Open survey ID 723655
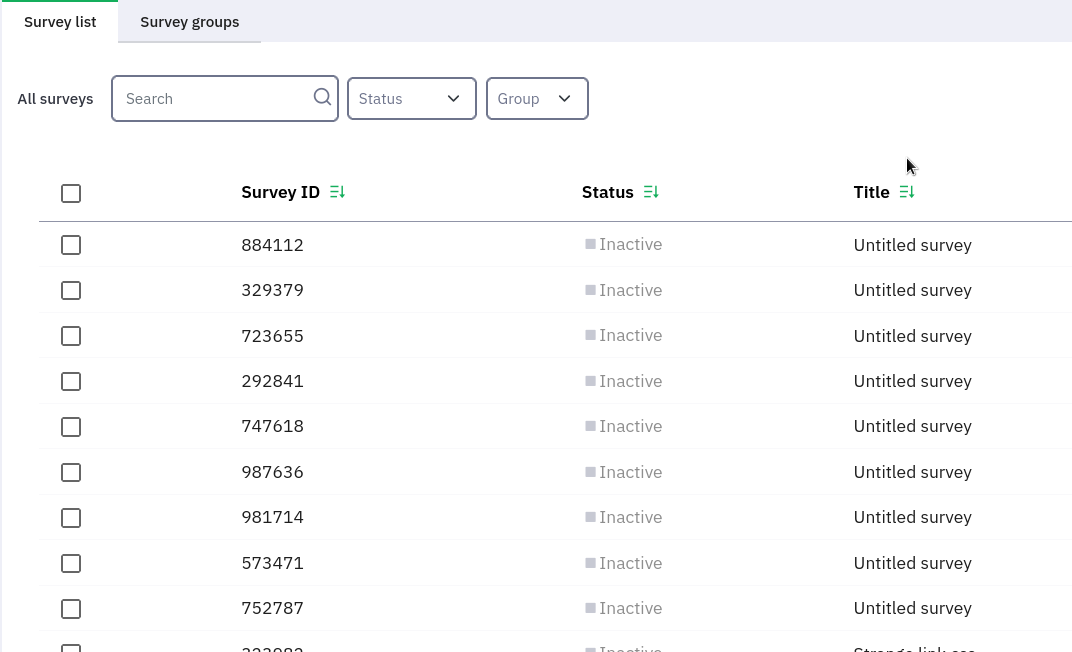1072x652 pixels. tap(272, 336)
